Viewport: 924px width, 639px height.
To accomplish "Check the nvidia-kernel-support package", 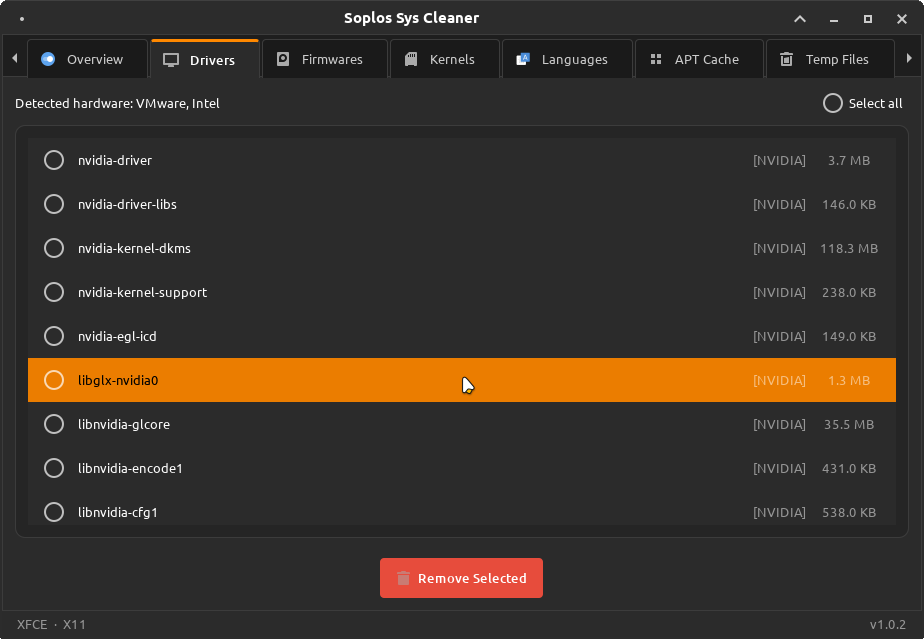I will pos(54,292).
